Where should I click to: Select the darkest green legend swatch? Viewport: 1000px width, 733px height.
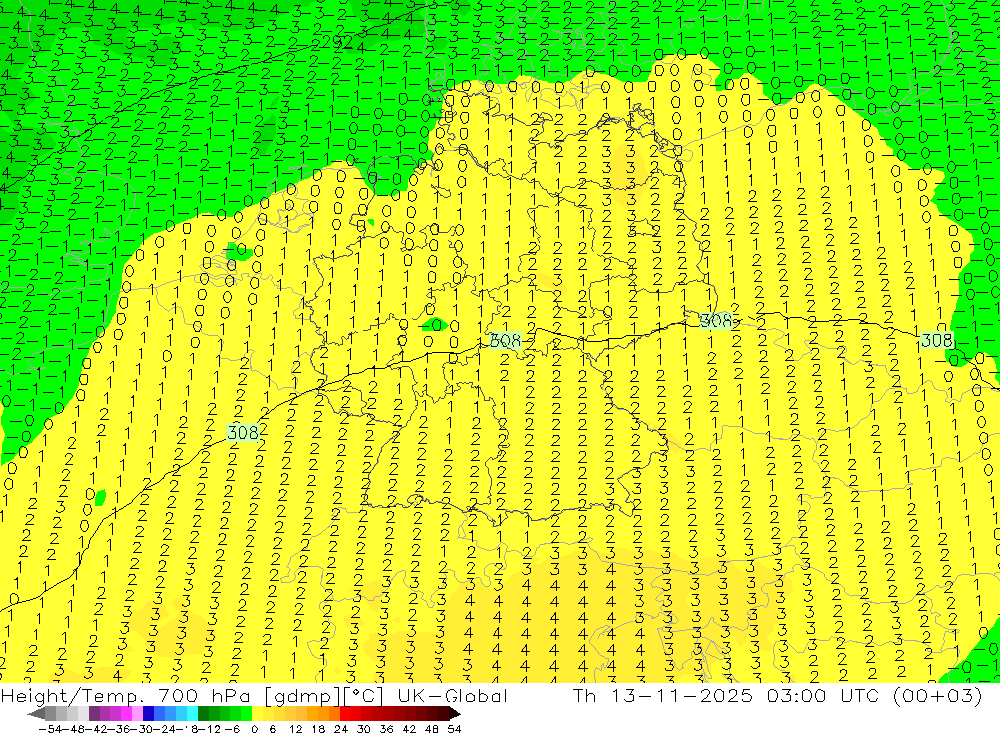203,714
